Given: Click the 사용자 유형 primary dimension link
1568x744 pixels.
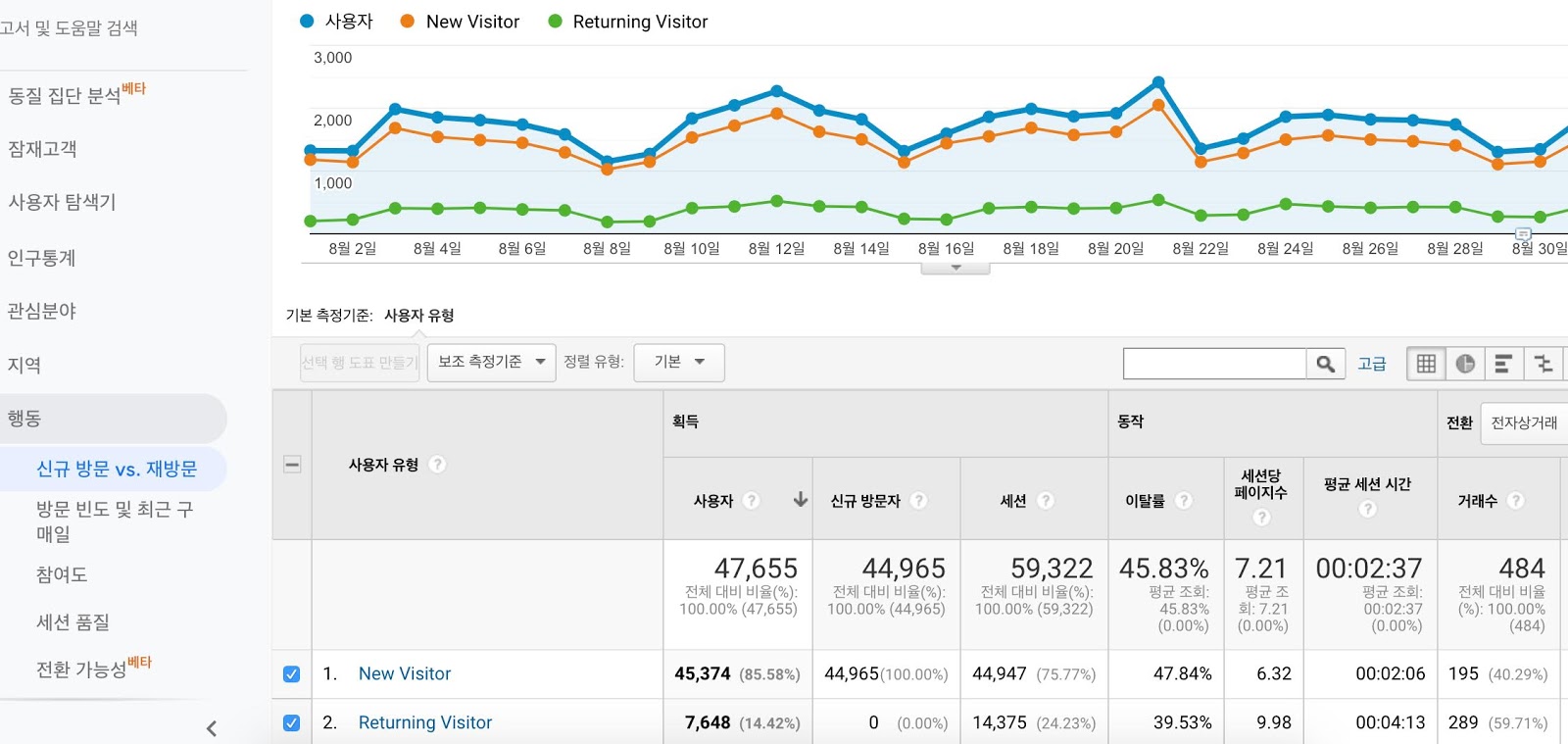Looking at the screenshot, I should coord(419,316).
